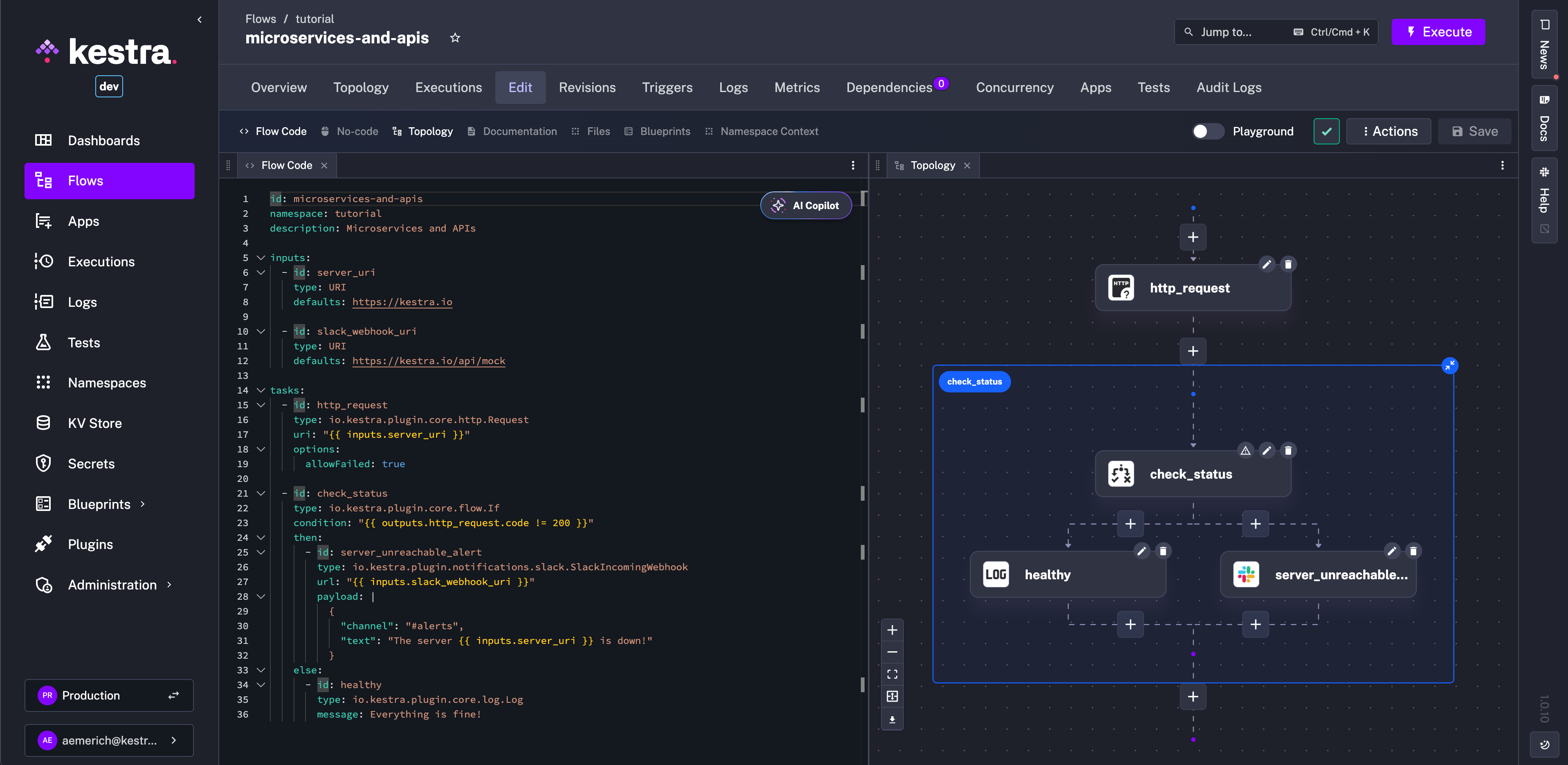Favorite the flow with the star icon
1568x765 pixels.
pos(455,38)
